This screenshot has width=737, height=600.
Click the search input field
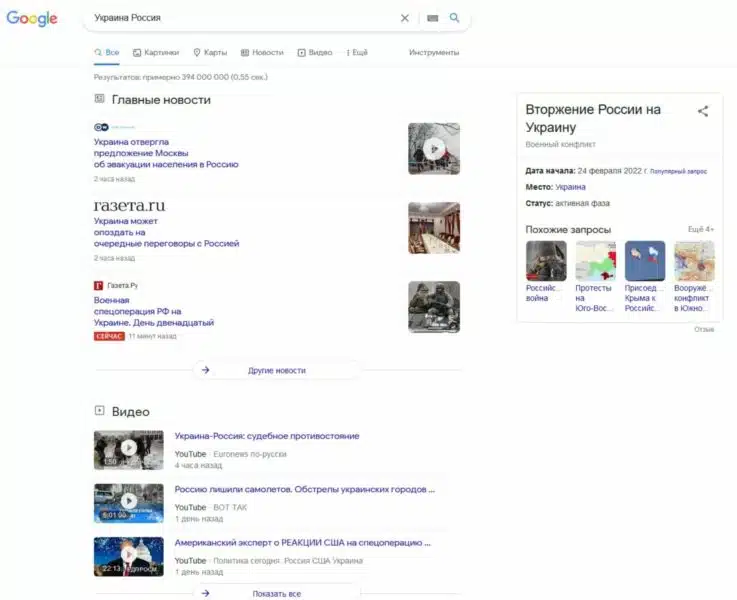click(240, 18)
